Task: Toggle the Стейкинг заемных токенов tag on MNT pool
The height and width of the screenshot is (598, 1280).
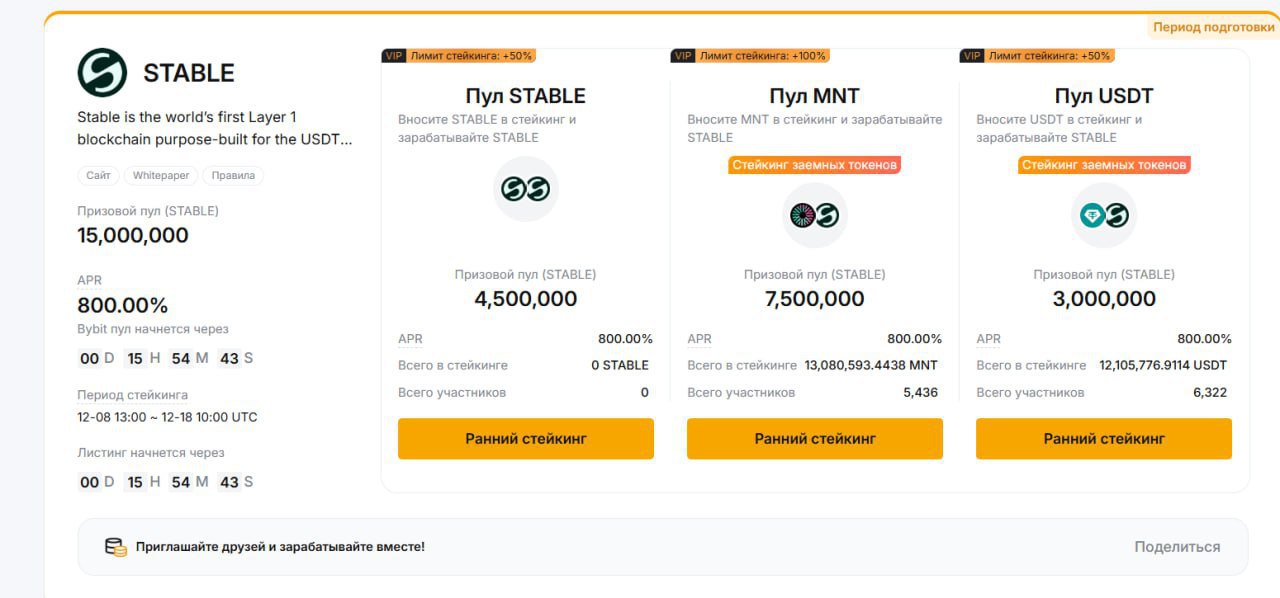Action: (815, 164)
